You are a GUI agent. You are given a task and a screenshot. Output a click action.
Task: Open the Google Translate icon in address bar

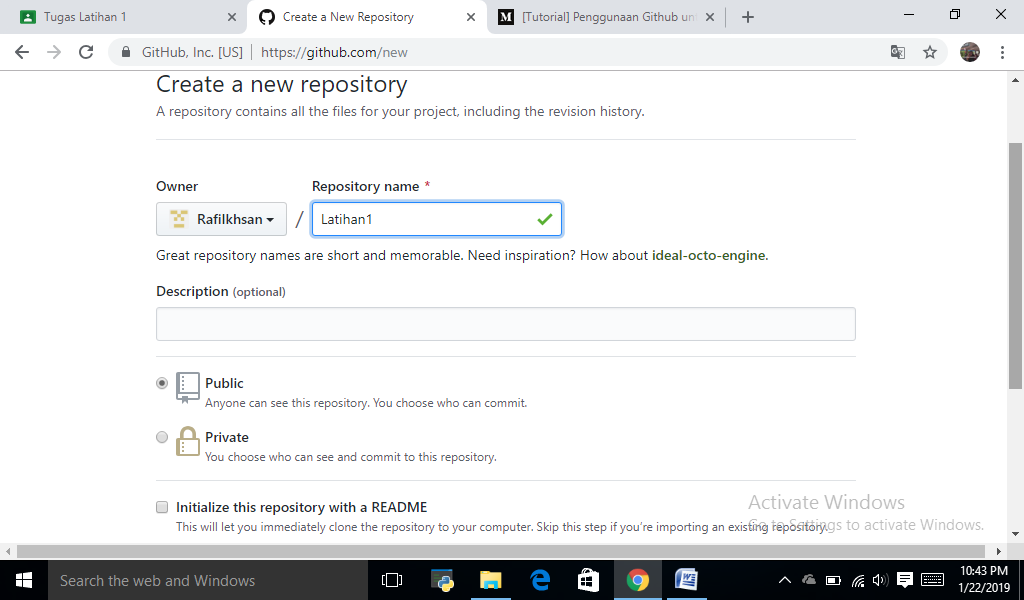click(898, 52)
